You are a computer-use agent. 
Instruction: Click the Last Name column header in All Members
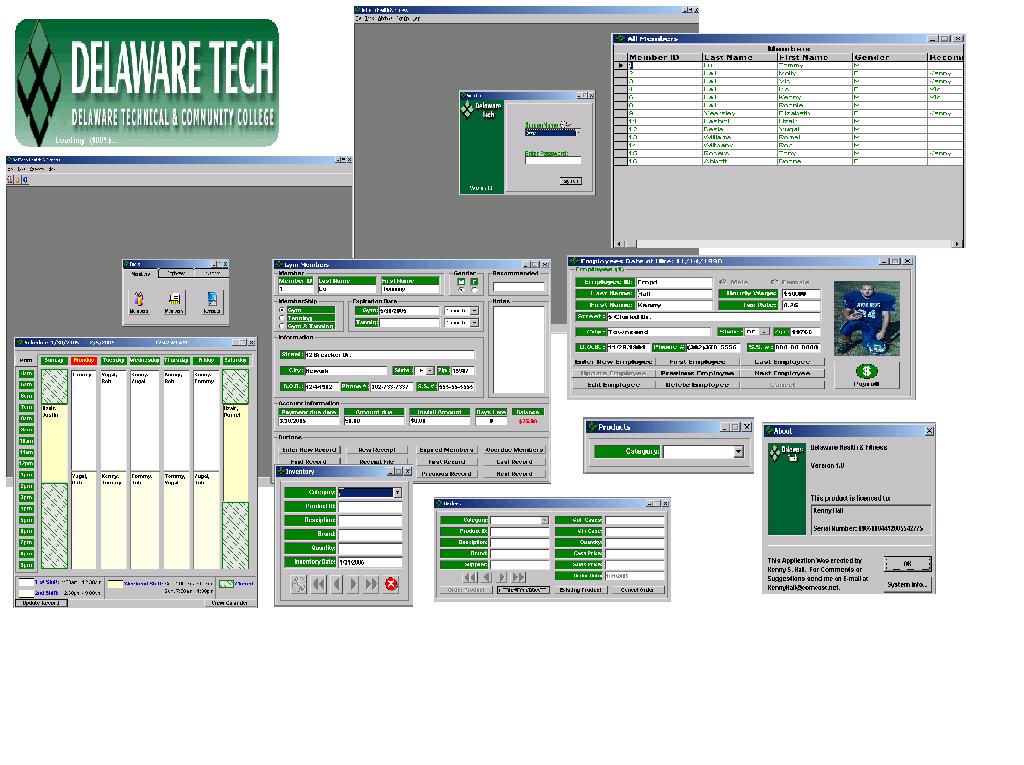point(739,57)
